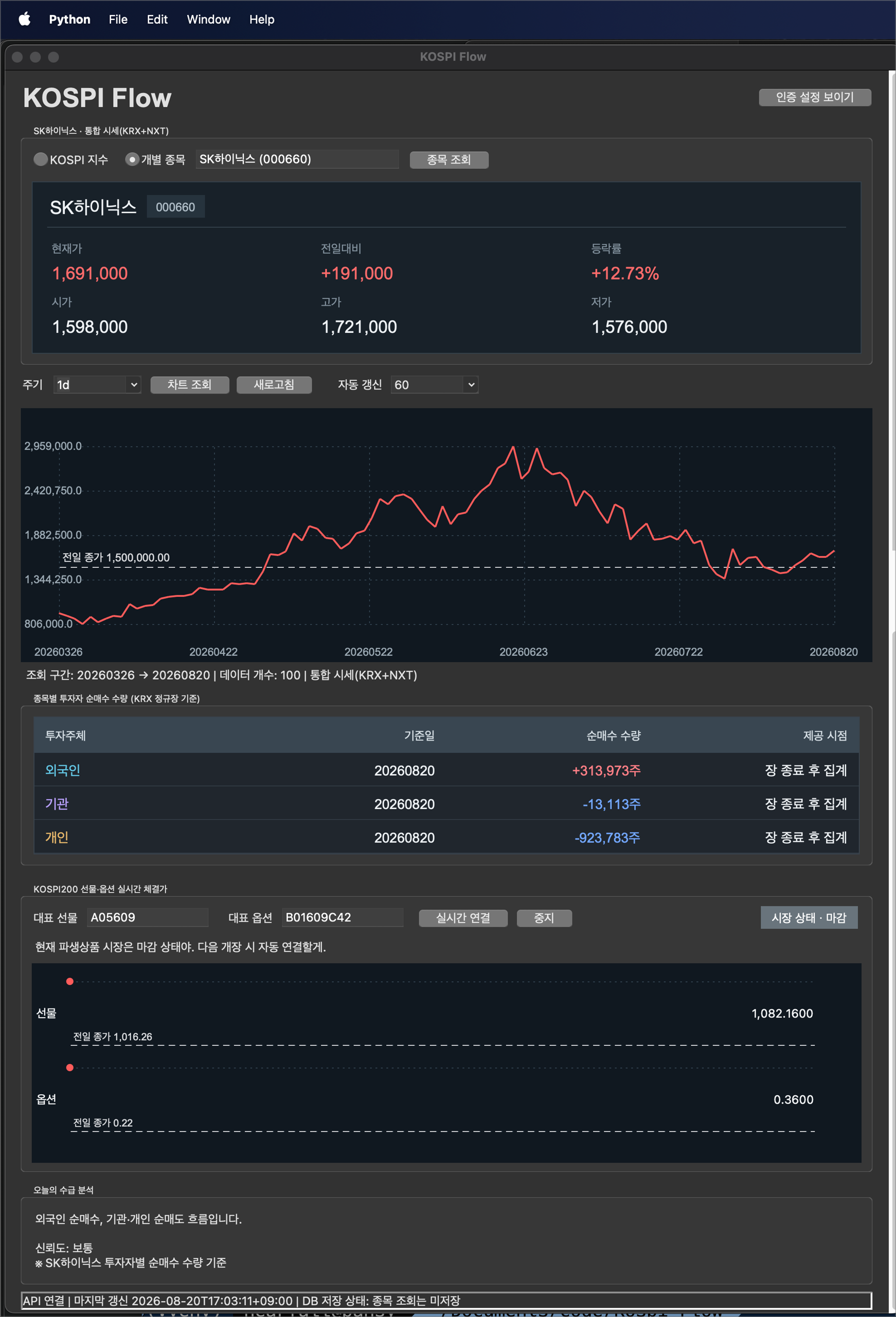Select the 개인 investor row label
The height and width of the screenshot is (1317, 896).
click(57, 837)
